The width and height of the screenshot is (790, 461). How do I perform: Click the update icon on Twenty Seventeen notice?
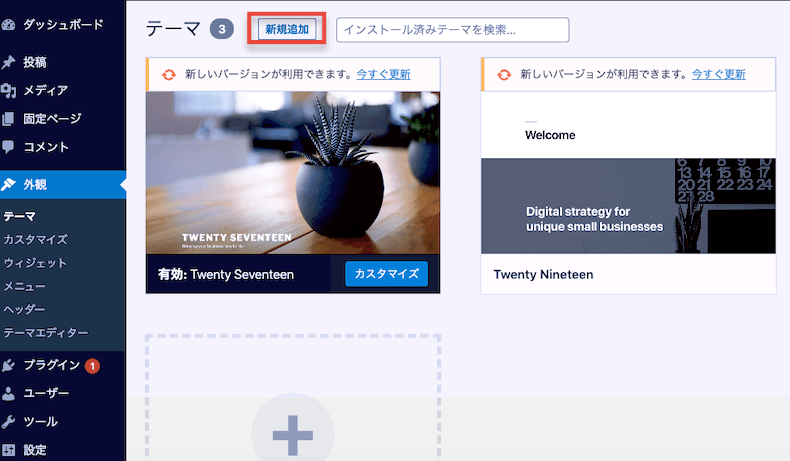pos(169,75)
